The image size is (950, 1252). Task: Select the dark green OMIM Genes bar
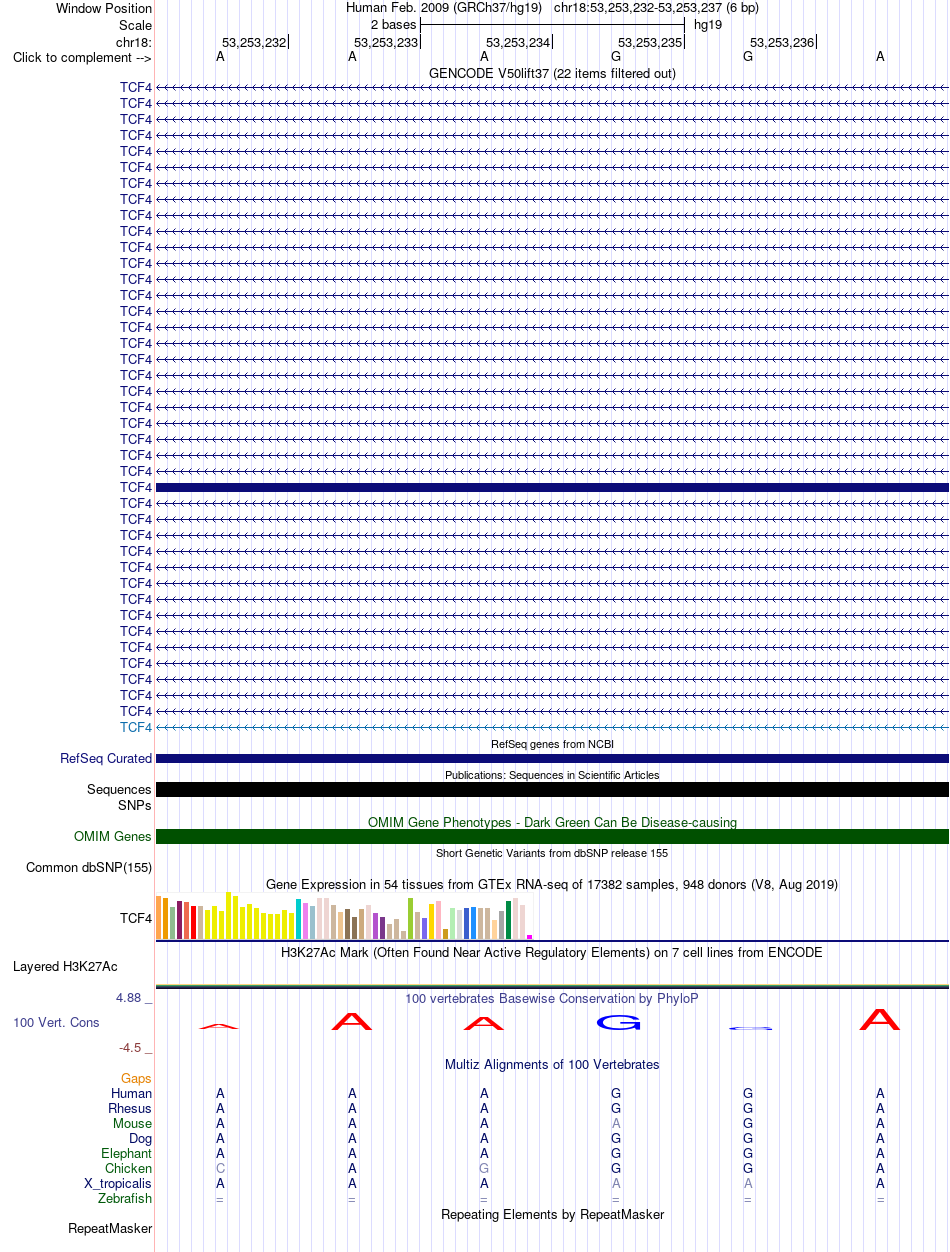(552, 837)
